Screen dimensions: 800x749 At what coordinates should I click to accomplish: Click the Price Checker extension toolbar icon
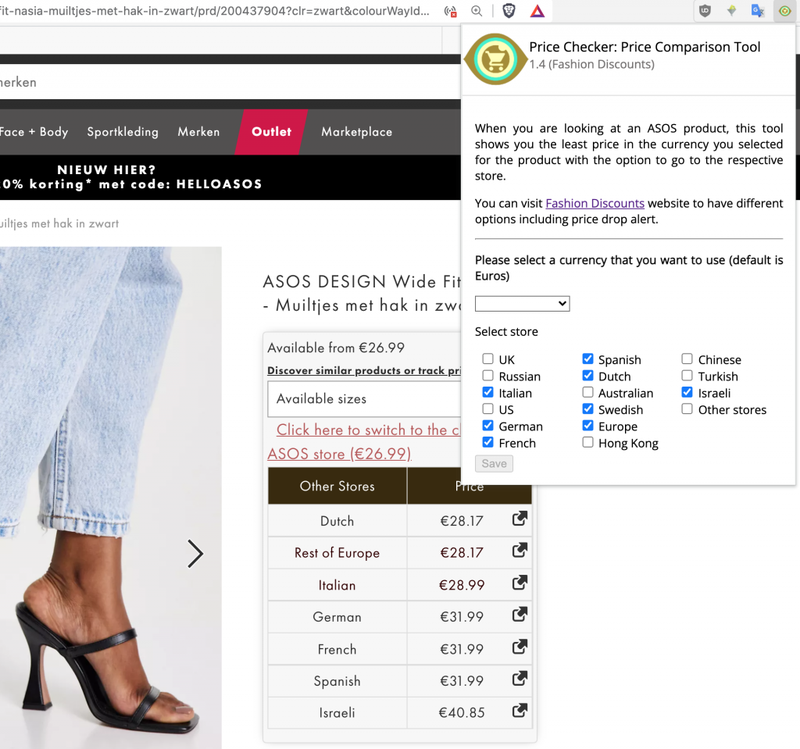[x=784, y=11]
